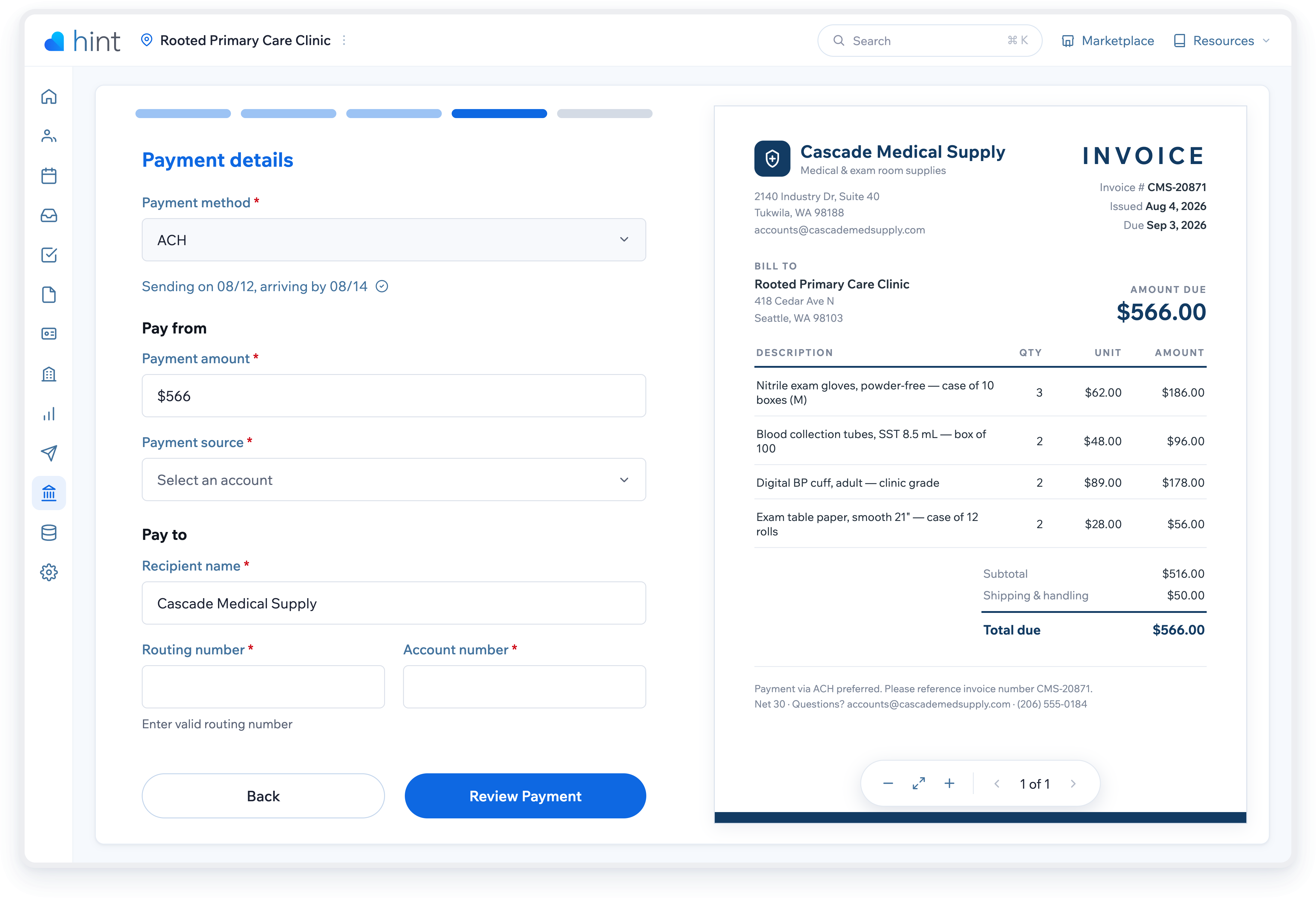Select Rooted Primary Care Clinic location
This screenshot has width=1316, height=898.
click(245, 40)
